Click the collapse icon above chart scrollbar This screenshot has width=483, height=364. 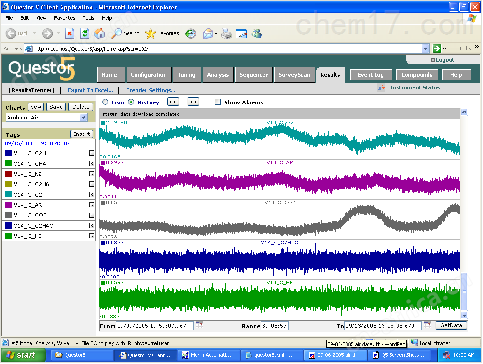pyautogui.click(x=464, y=113)
